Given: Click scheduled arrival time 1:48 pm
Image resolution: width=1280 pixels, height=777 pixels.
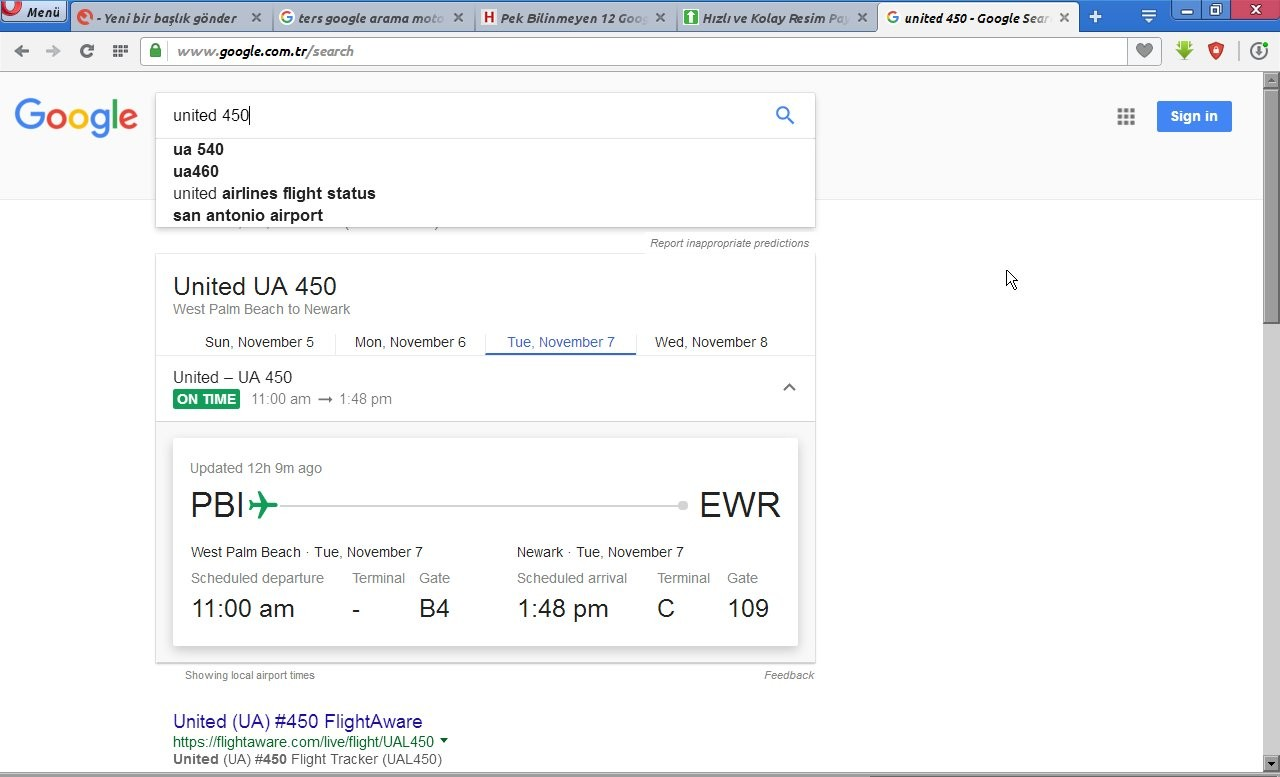Looking at the screenshot, I should pos(563,608).
